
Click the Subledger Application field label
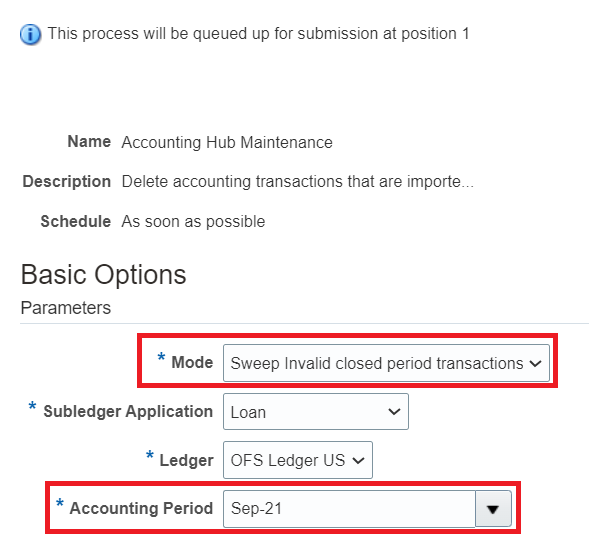click(x=128, y=411)
